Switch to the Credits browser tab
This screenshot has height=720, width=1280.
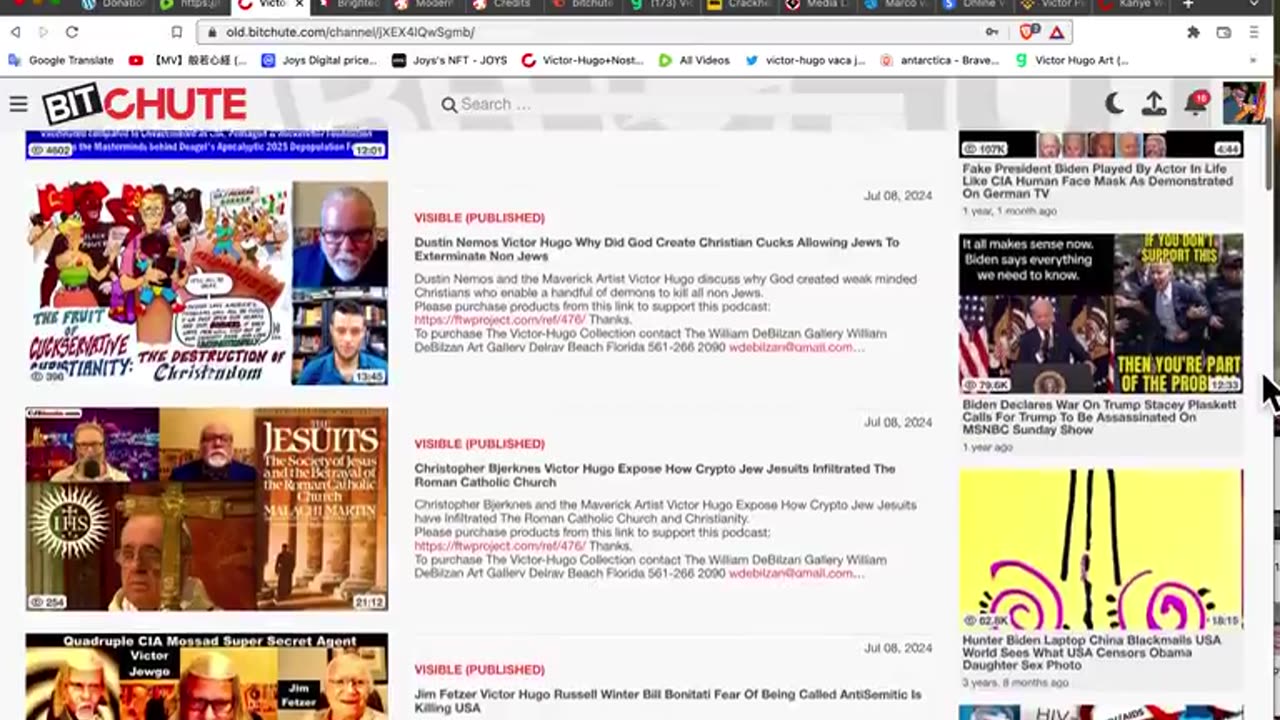(x=503, y=5)
